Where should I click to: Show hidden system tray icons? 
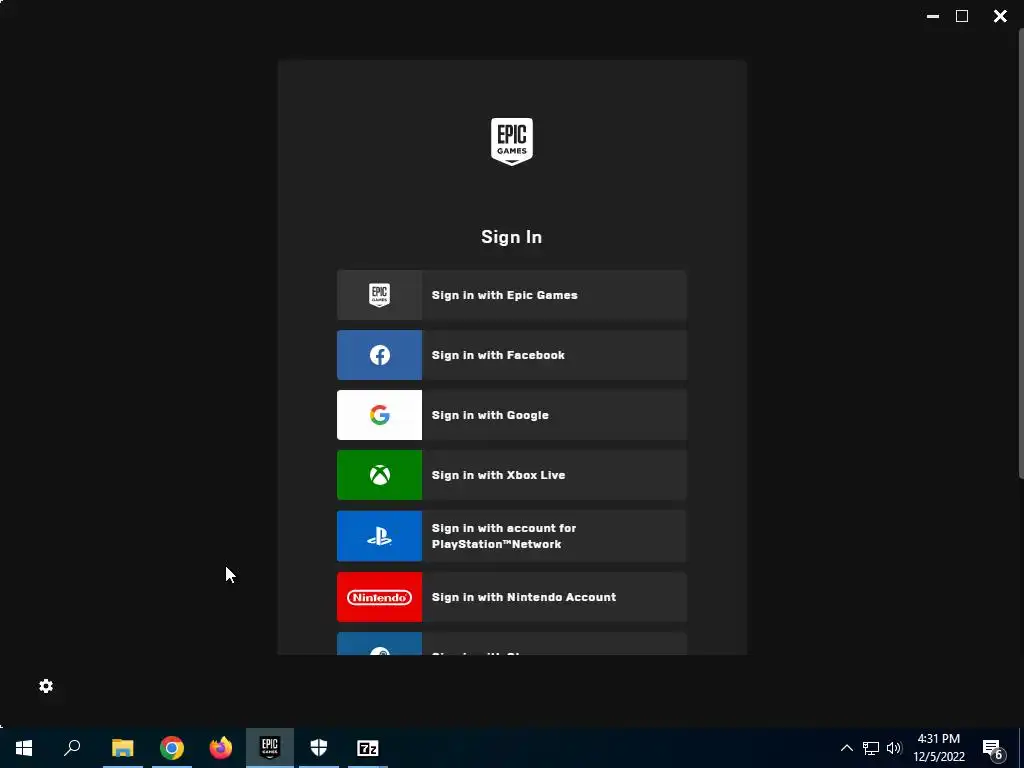point(846,748)
